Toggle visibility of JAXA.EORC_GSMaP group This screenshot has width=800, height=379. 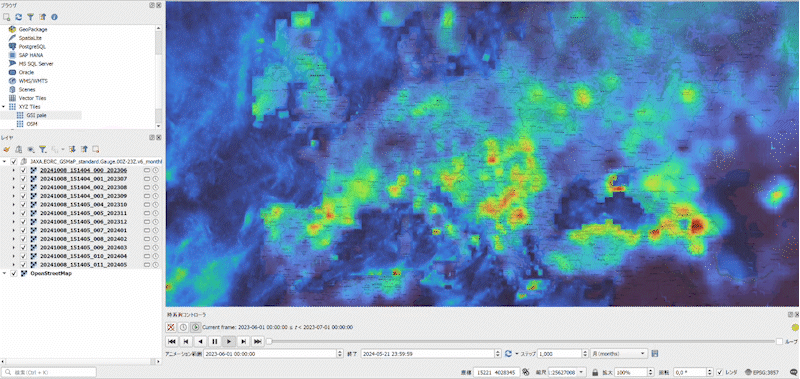tap(14, 162)
